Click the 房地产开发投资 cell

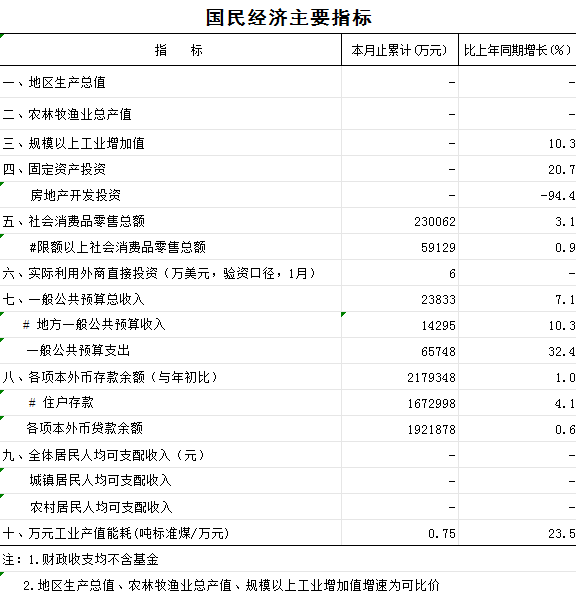point(171,195)
